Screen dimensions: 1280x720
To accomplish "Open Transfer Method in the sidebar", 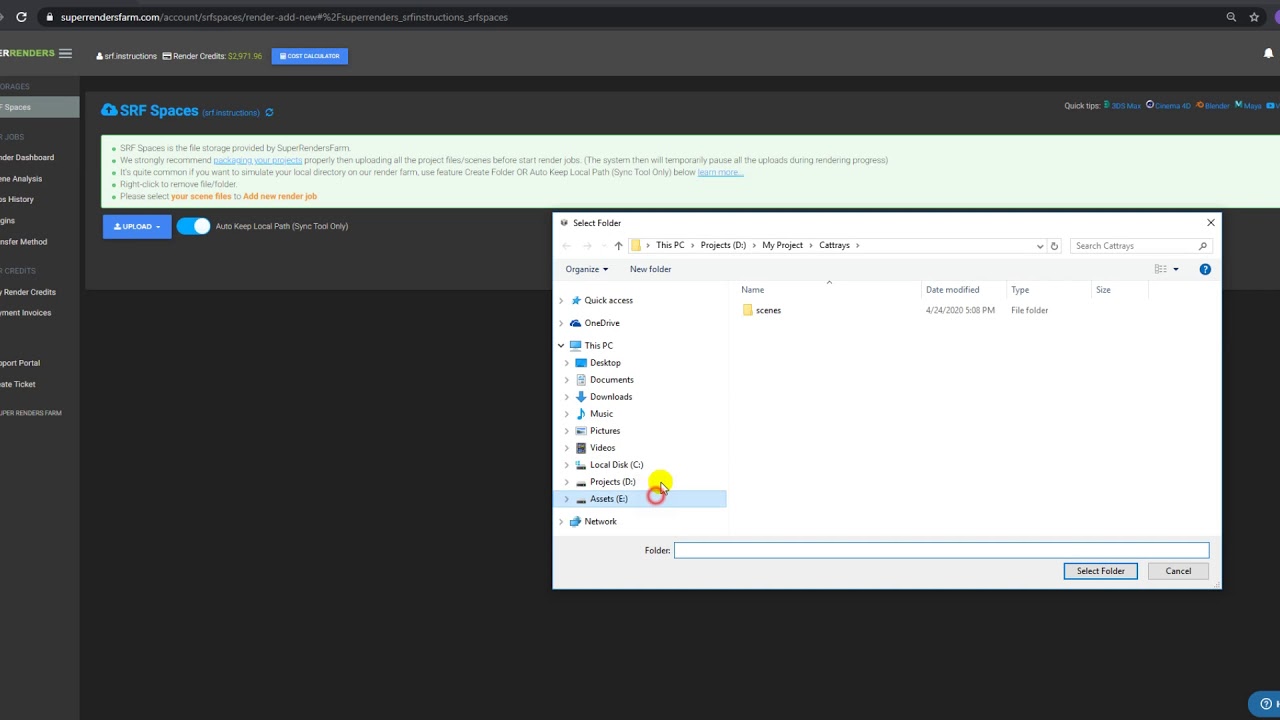I will coord(24,242).
